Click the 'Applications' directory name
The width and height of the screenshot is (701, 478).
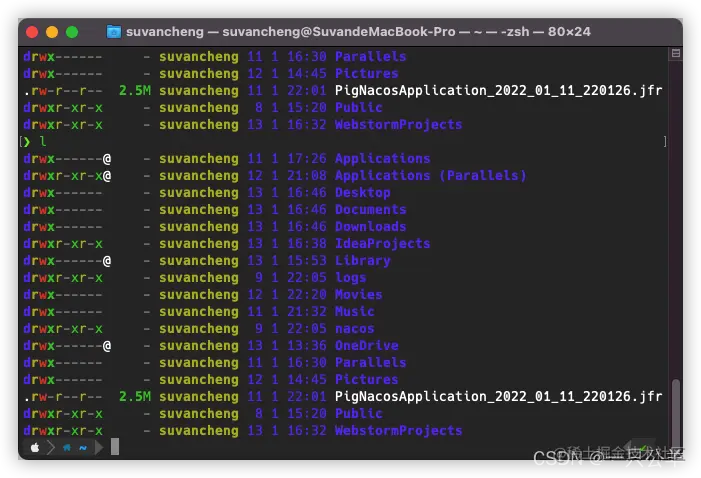[x=383, y=159]
